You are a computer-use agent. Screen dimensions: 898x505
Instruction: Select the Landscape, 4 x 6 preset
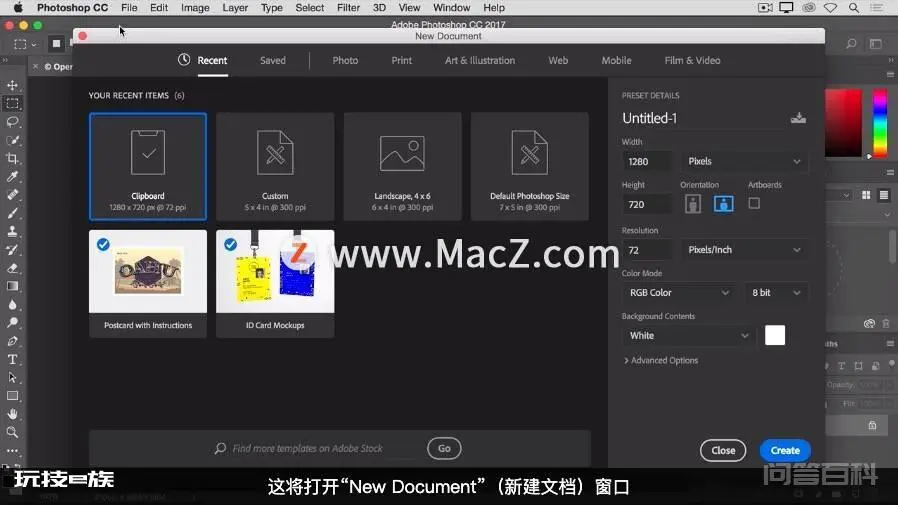[x=403, y=167]
